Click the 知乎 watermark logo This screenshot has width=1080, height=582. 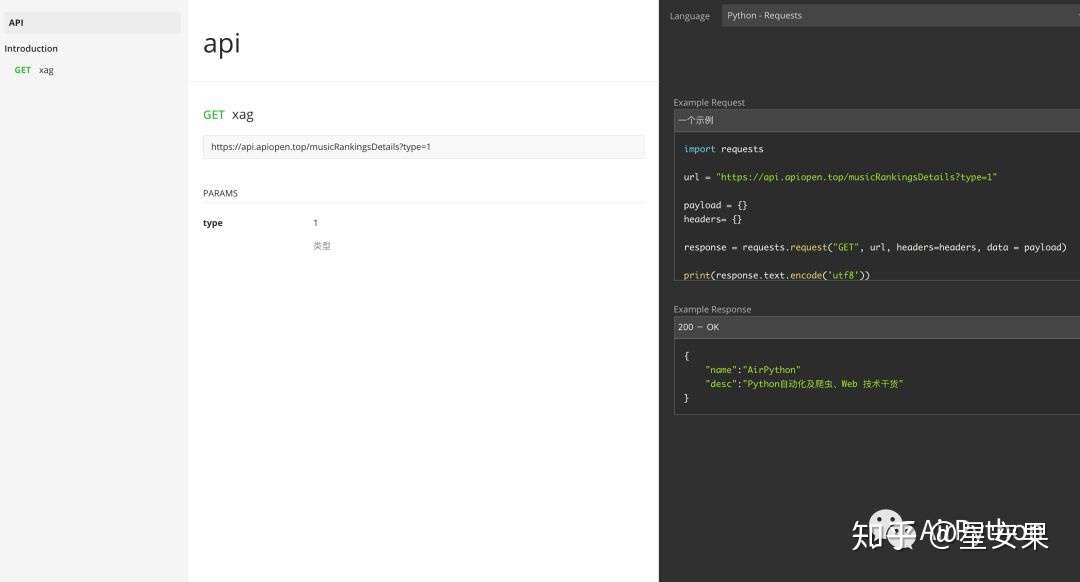(x=882, y=532)
